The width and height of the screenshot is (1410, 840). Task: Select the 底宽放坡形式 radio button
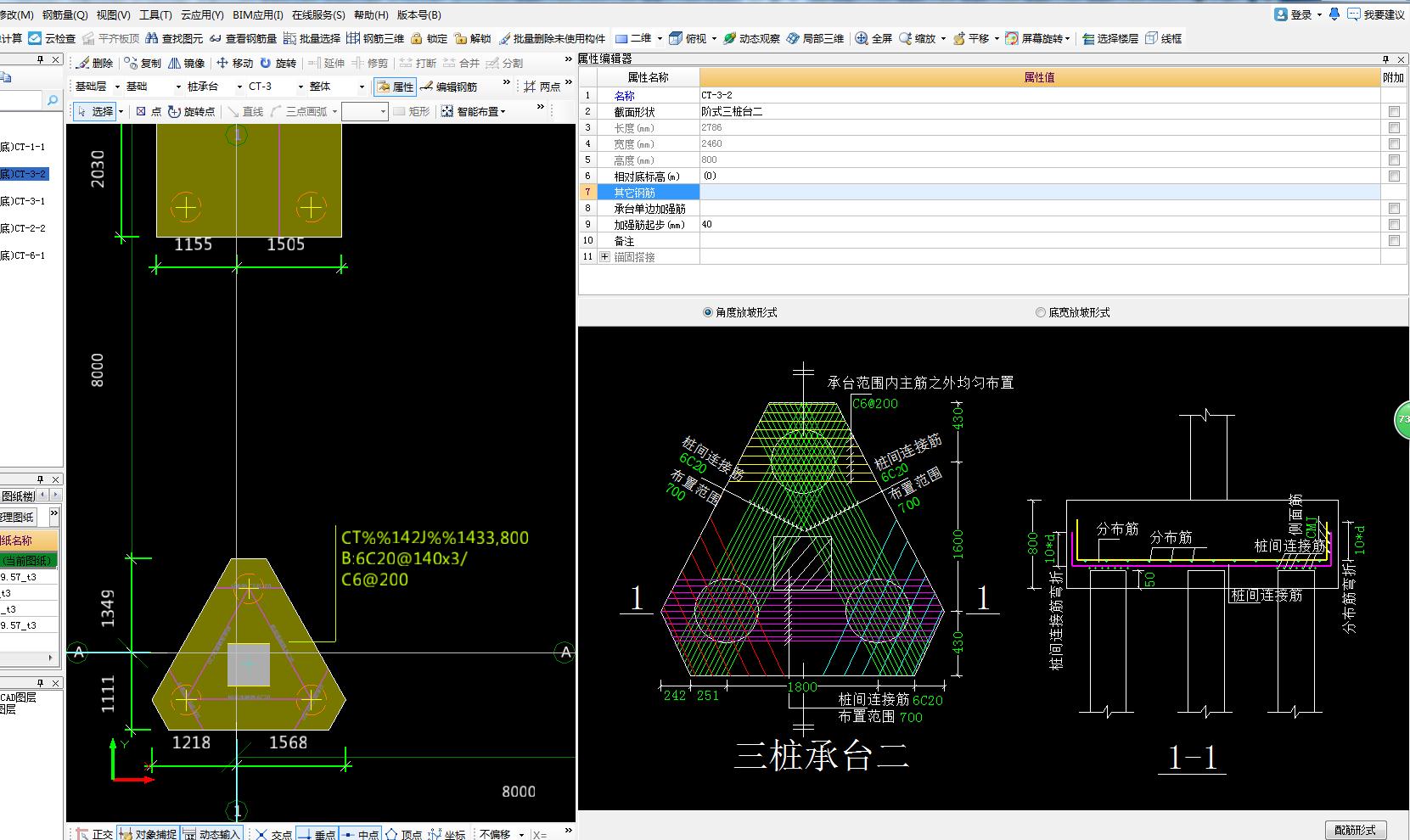click(1040, 312)
